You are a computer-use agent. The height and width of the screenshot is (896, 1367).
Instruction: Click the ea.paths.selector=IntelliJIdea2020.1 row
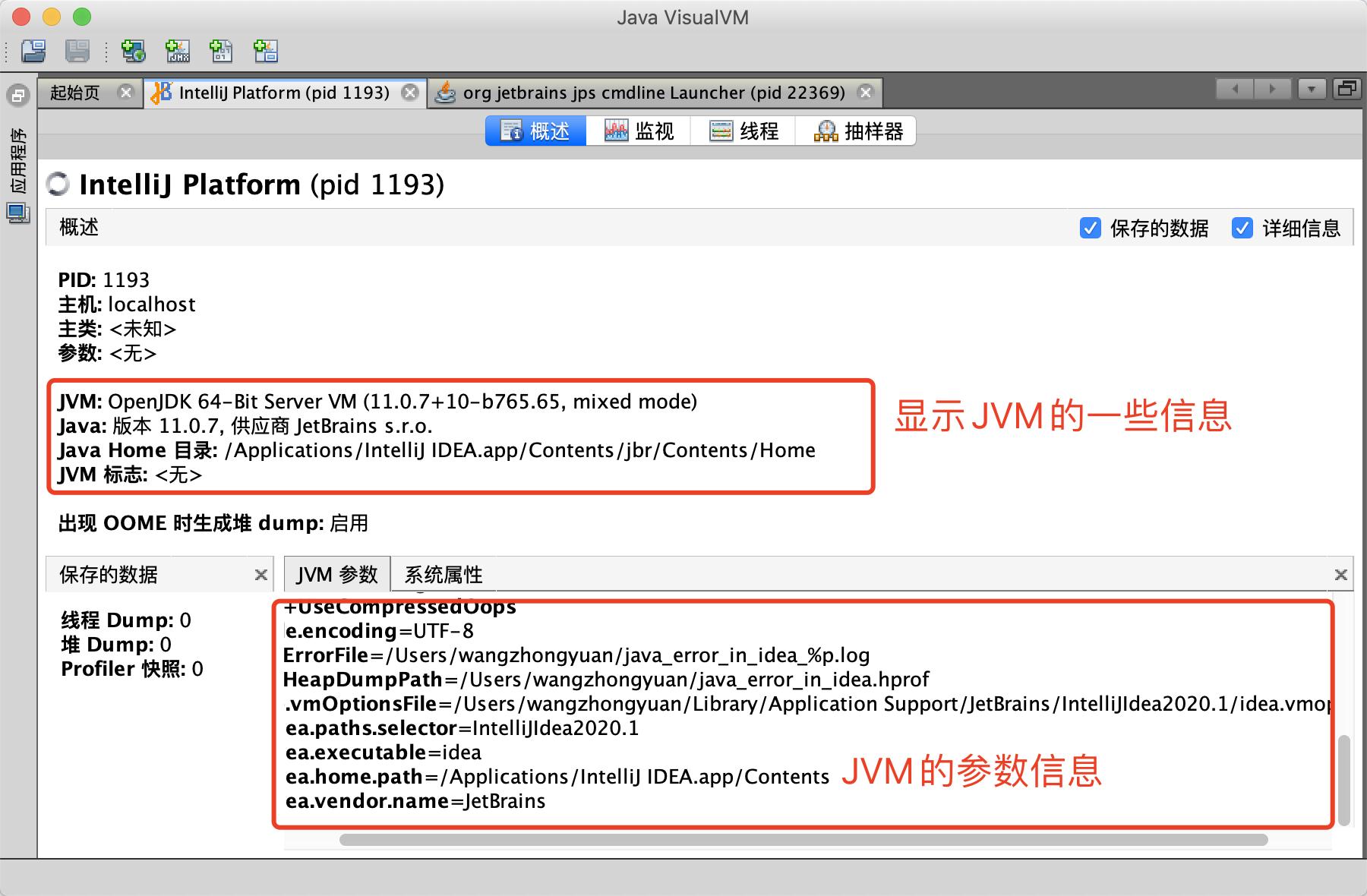point(463,728)
